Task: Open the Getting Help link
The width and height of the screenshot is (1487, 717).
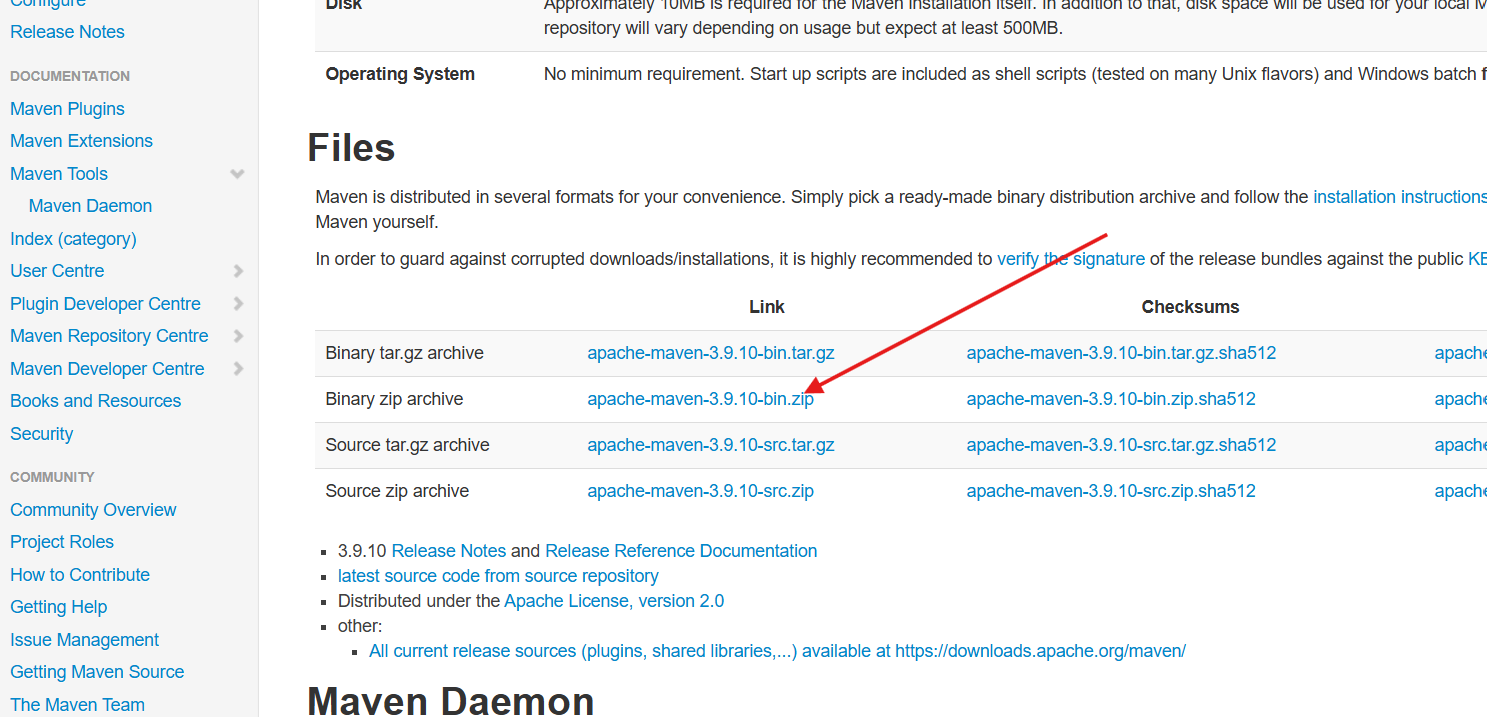Action: click(x=58, y=607)
